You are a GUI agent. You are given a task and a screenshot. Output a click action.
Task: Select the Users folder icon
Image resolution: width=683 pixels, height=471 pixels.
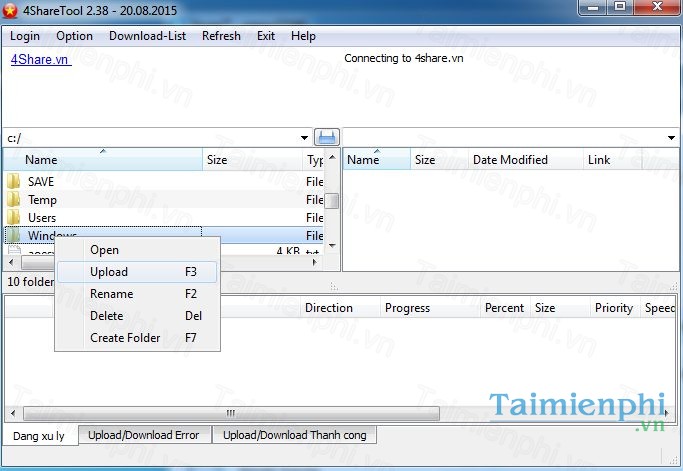tap(14, 217)
